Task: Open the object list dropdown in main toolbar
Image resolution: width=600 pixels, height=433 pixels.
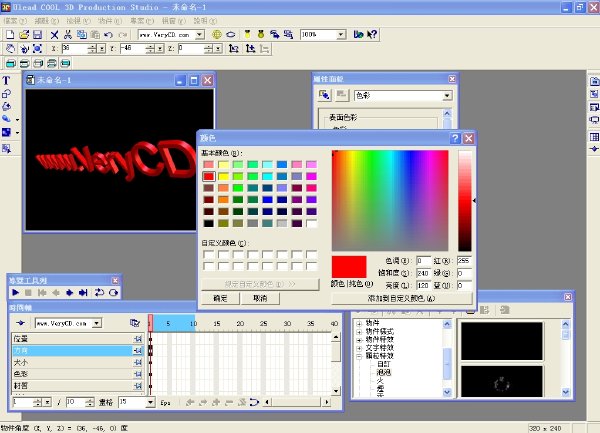Action: 199,35
